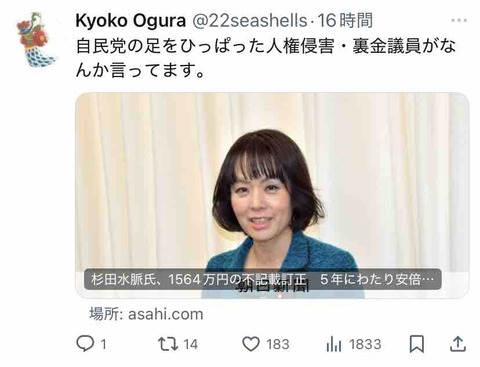Image resolution: width=480 pixels, height=367 pixels.
Task: Click the repost arrows icon
Action: pyautogui.click(x=168, y=344)
